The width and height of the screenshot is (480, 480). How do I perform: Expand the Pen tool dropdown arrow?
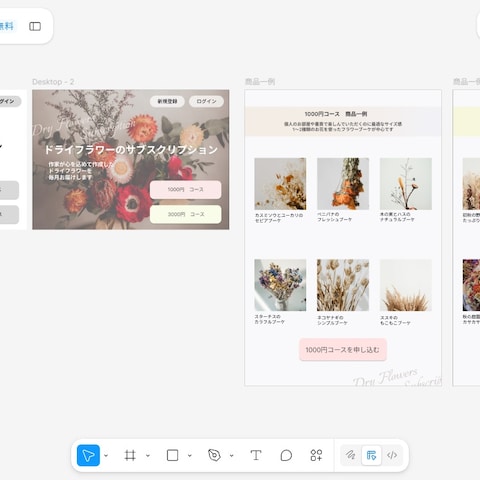[x=232, y=455]
